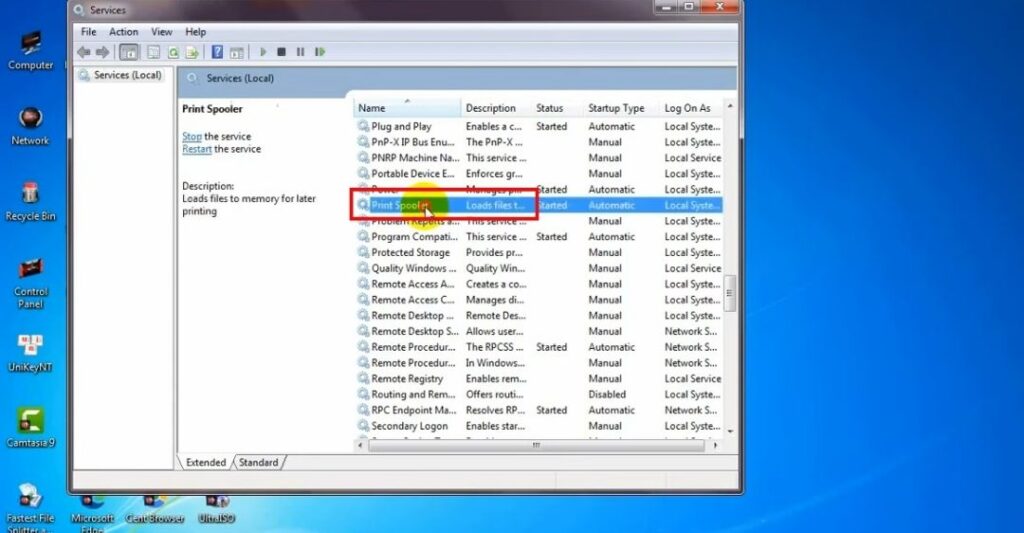Open the Action menu

124,32
